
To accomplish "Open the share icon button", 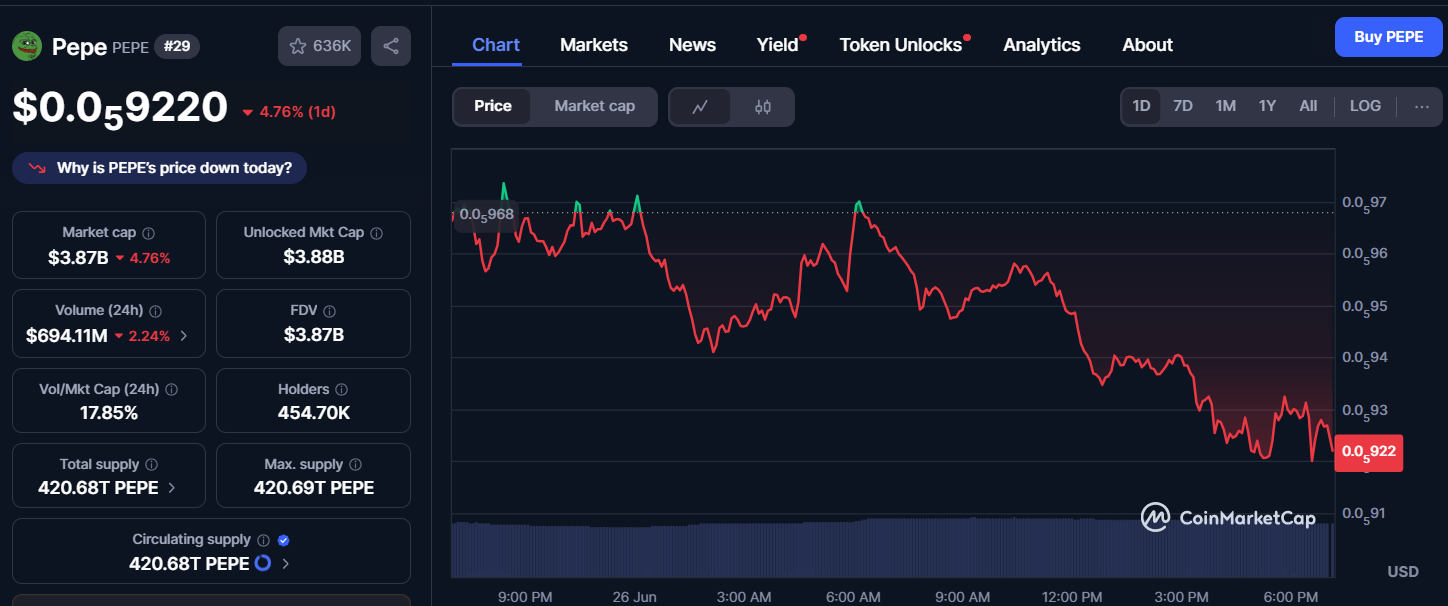I will [391, 46].
